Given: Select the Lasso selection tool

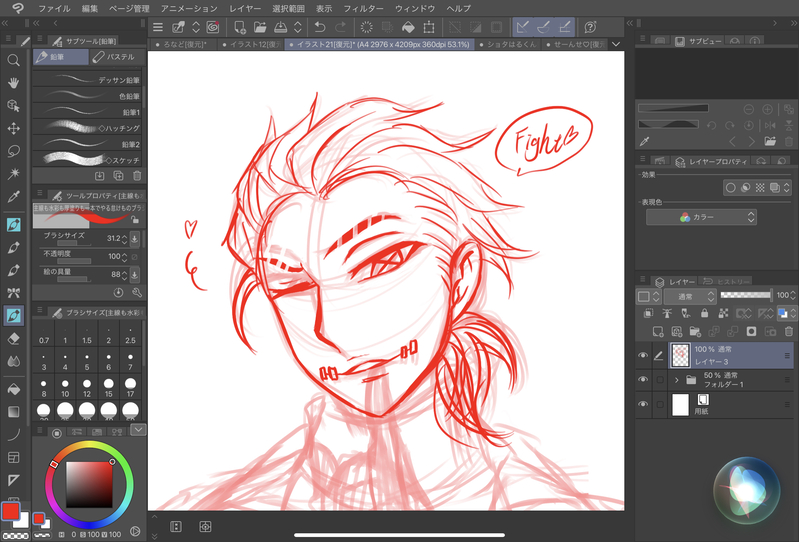Looking at the screenshot, I should tap(14, 151).
